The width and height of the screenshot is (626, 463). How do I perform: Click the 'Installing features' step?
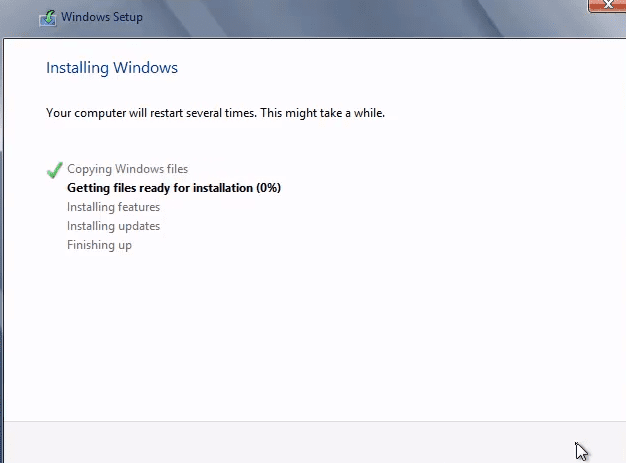pos(113,207)
